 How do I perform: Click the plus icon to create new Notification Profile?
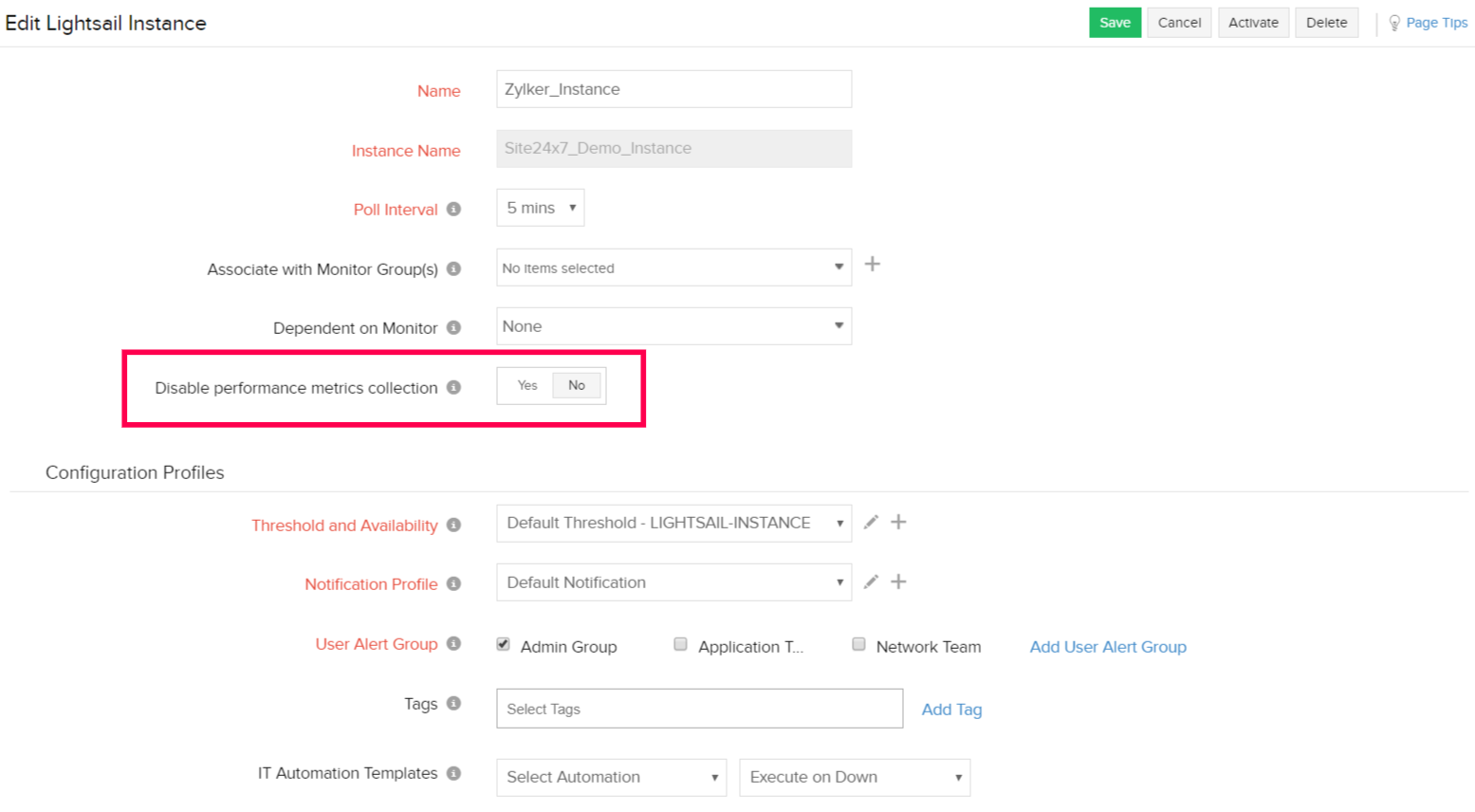897,581
